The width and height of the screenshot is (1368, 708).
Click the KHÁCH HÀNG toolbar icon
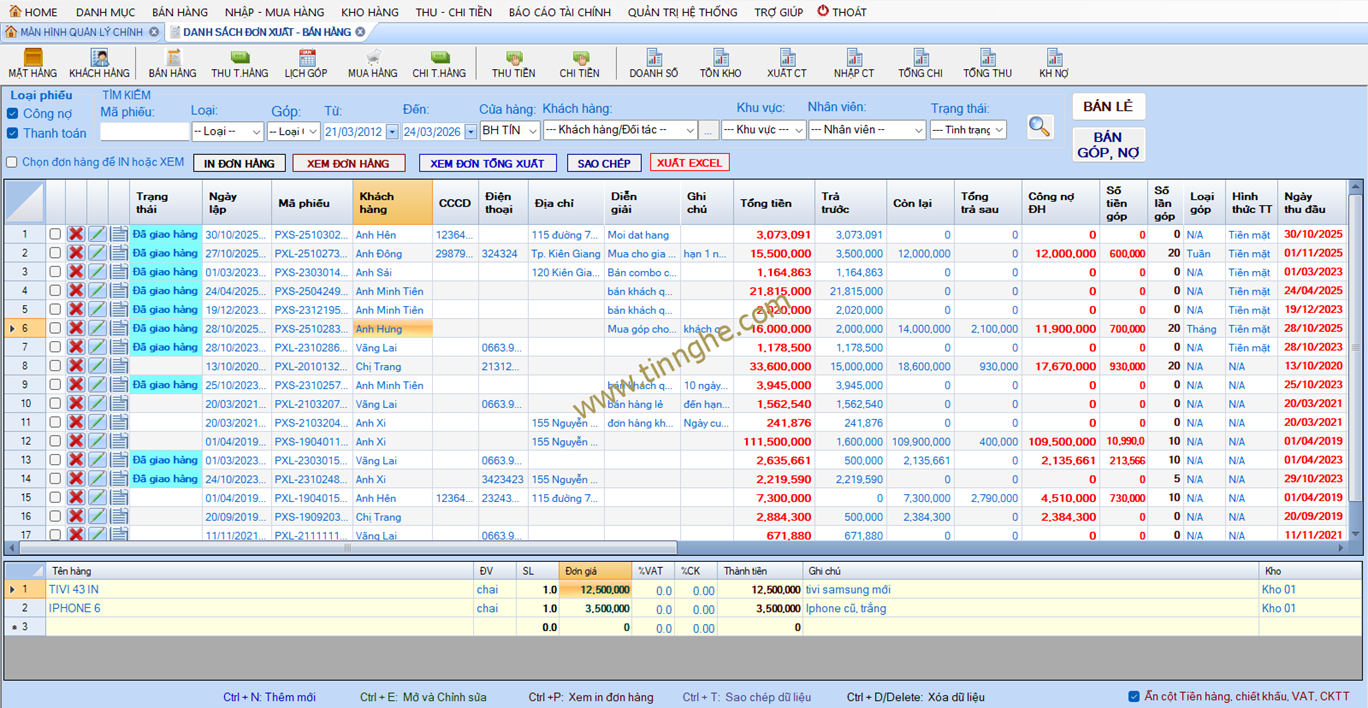click(x=99, y=63)
